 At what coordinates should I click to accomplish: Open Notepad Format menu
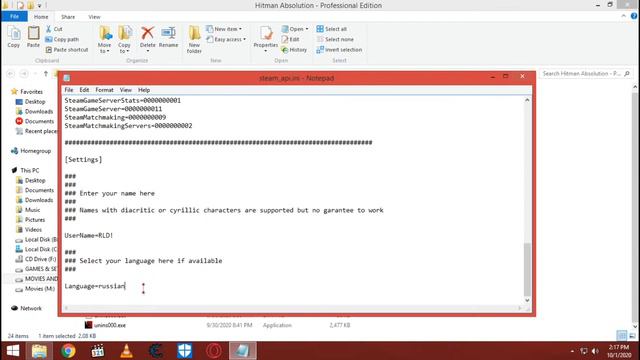[104, 90]
